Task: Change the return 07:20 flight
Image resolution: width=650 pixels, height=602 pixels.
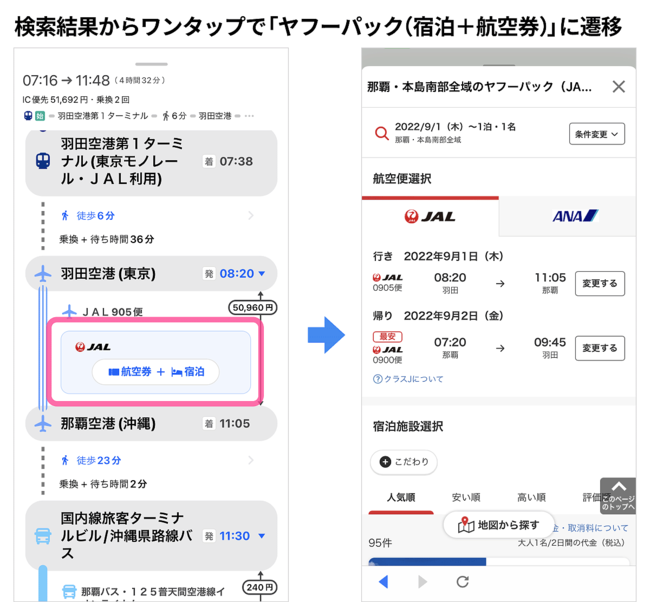Action: point(599,348)
